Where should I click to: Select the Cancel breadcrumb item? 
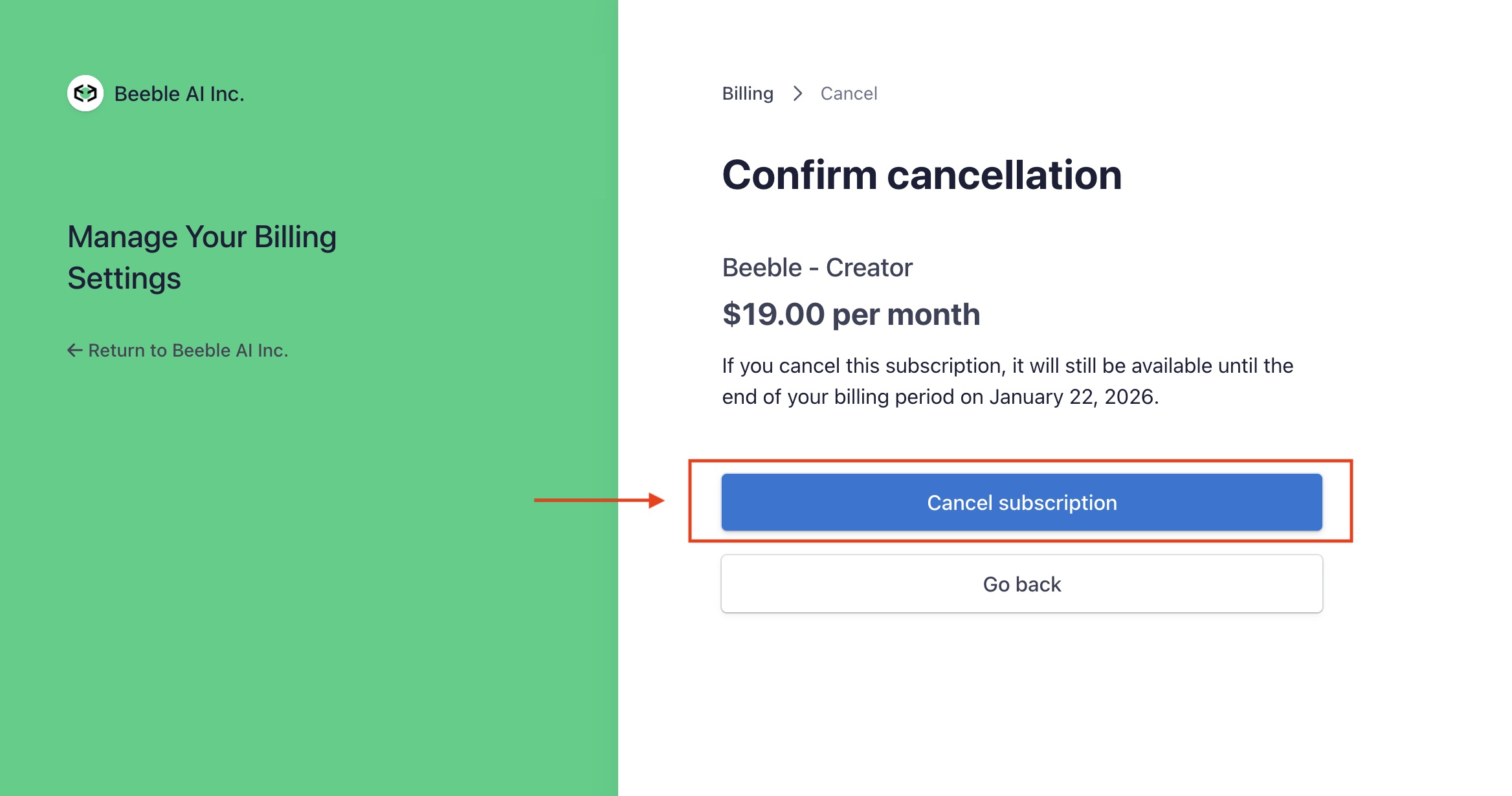pos(849,94)
